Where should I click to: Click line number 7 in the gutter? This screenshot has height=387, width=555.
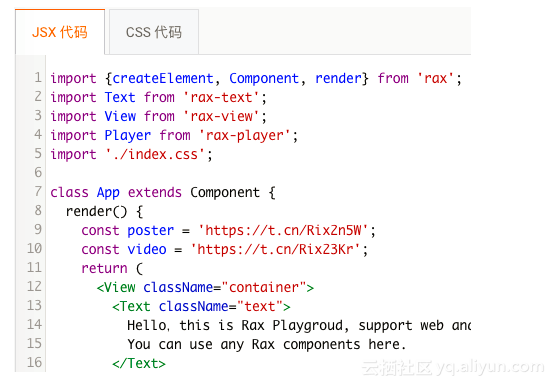38,192
